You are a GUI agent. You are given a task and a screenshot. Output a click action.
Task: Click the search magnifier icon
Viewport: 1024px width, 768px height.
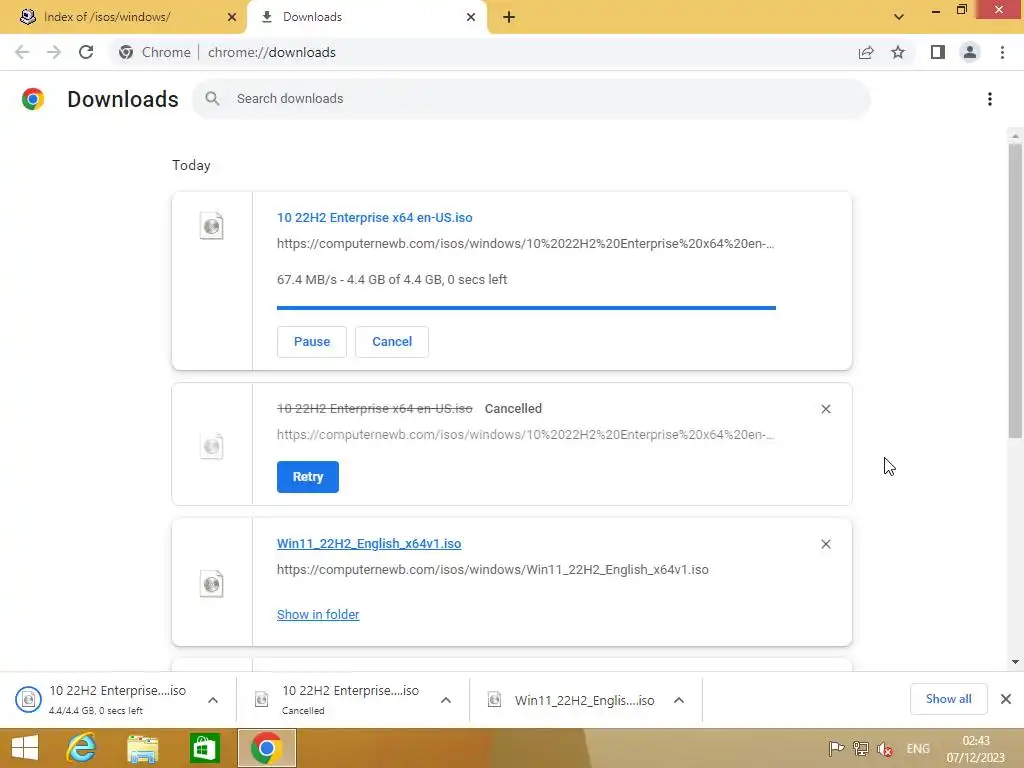(212, 99)
